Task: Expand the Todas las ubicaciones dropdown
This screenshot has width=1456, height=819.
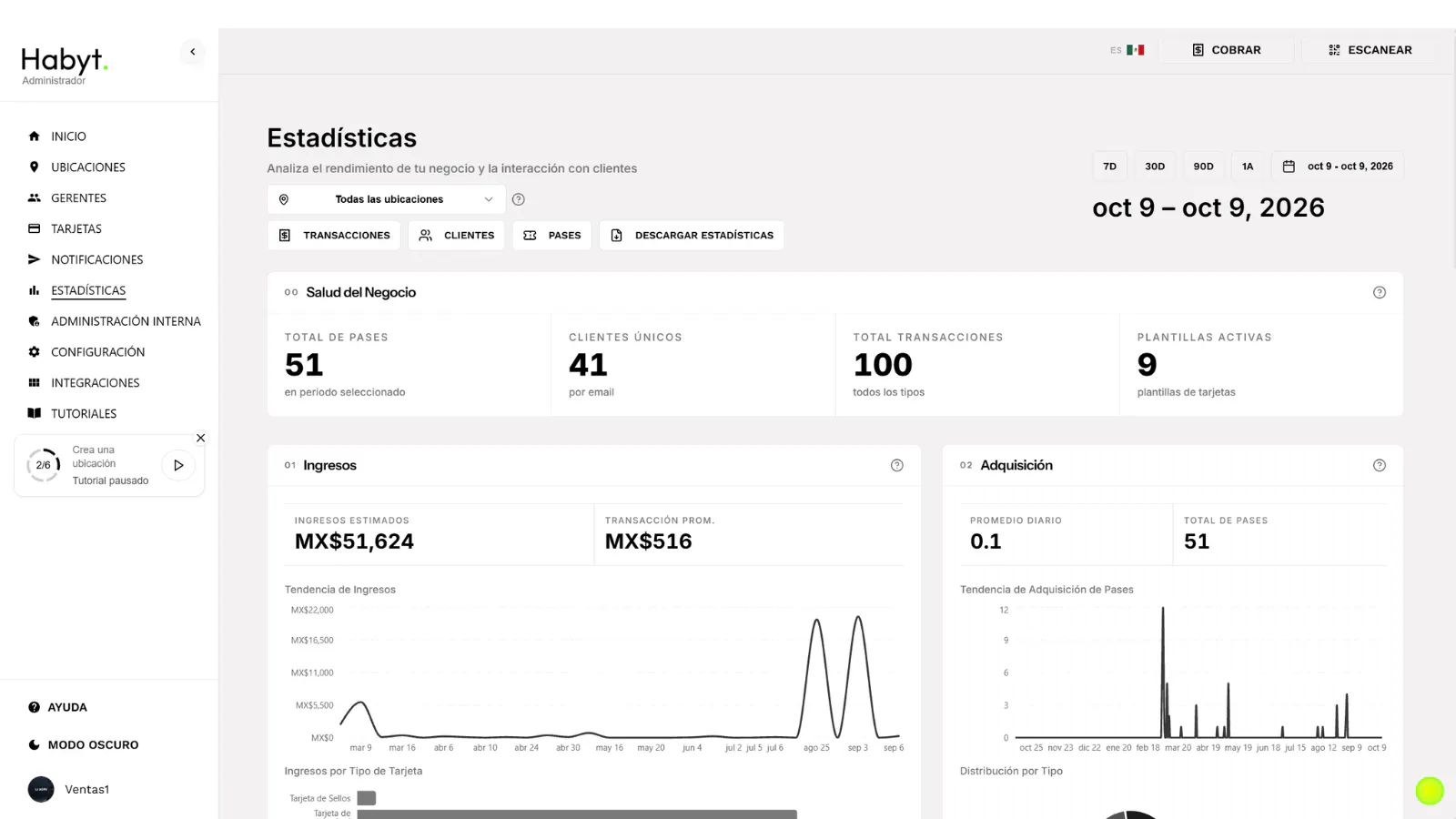Action: click(x=387, y=199)
